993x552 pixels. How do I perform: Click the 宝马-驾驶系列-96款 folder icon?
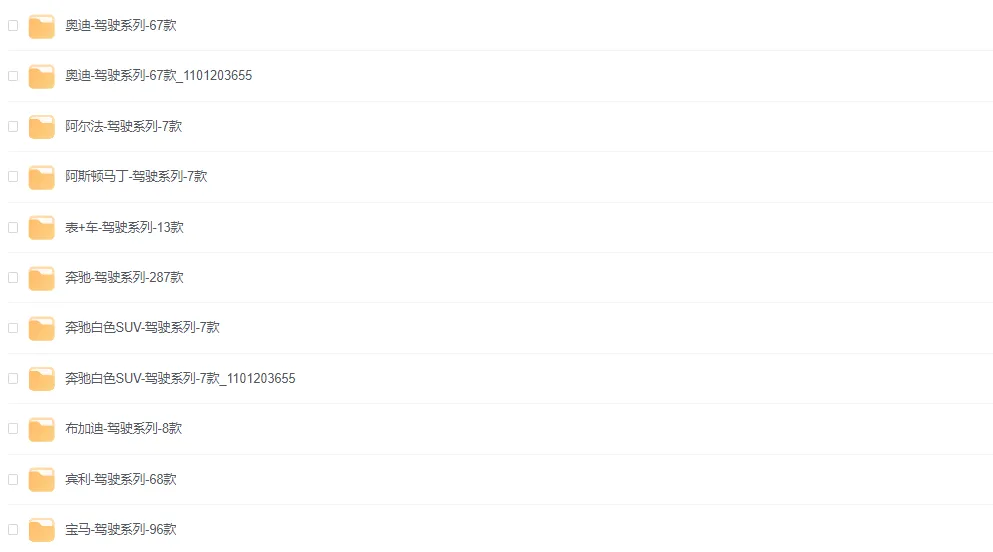click(x=41, y=530)
